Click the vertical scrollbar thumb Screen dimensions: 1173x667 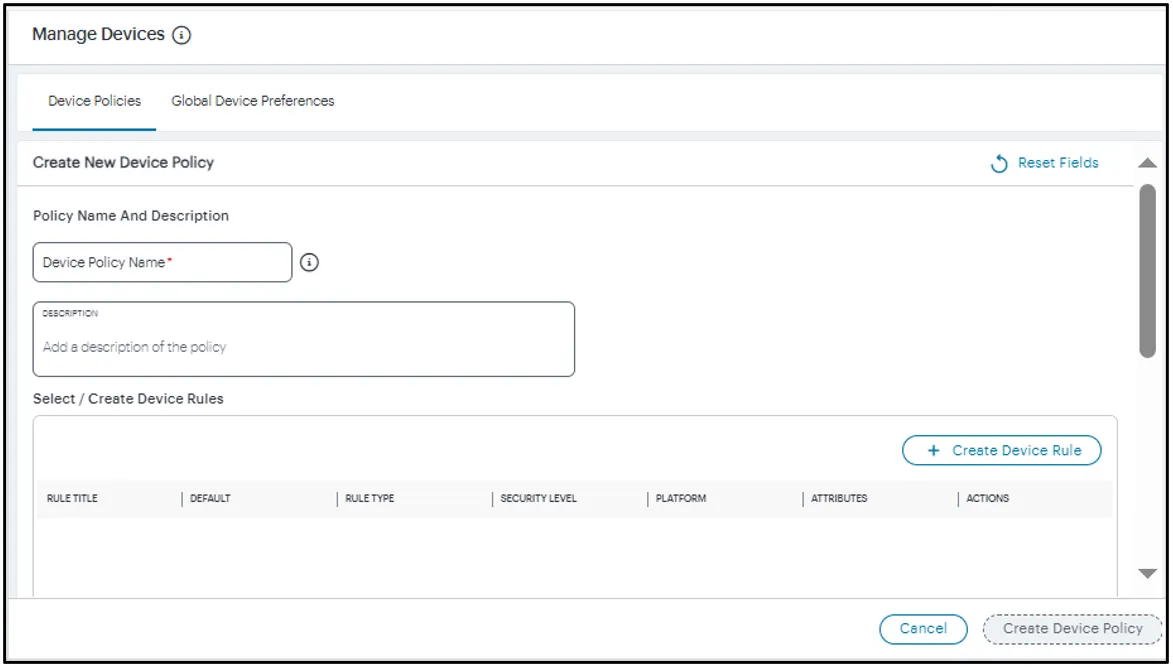pos(1148,271)
